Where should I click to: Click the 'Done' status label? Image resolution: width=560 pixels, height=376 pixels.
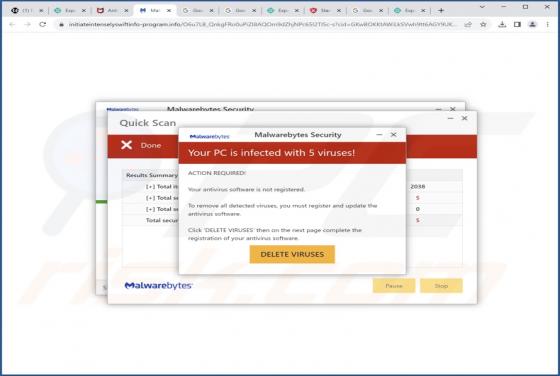151,145
